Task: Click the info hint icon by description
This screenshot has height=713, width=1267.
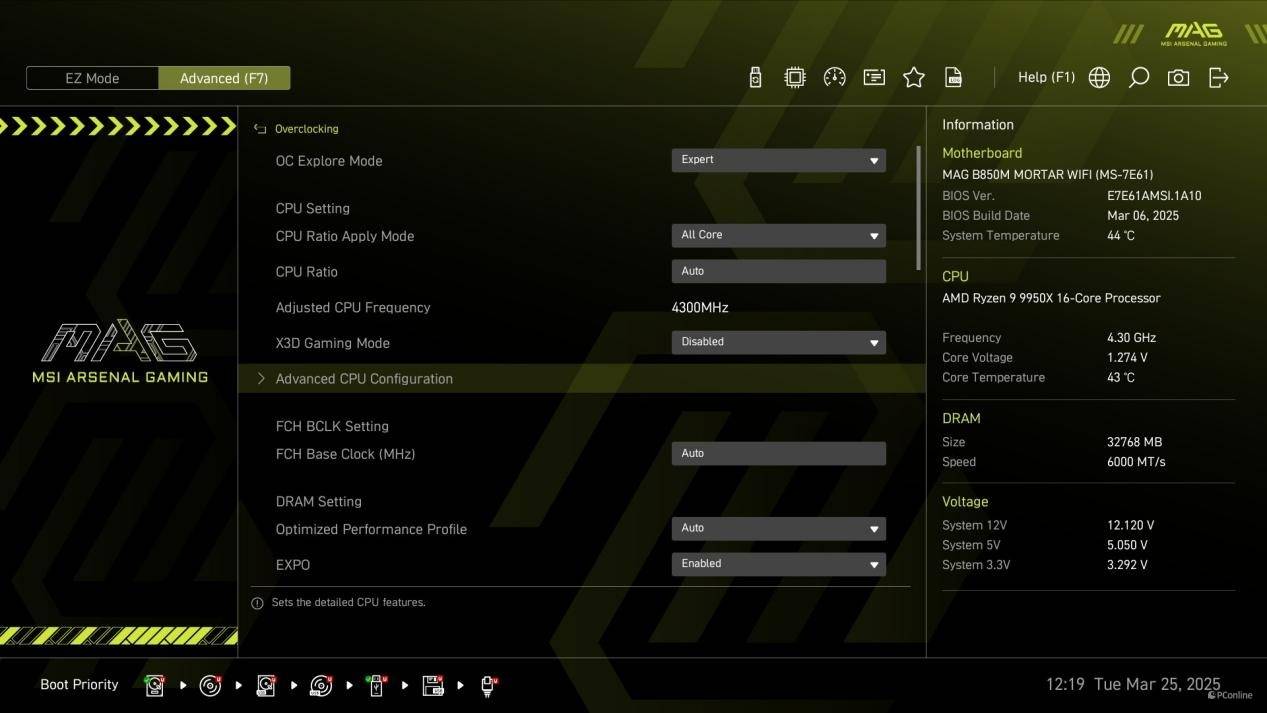Action: [258, 603]
